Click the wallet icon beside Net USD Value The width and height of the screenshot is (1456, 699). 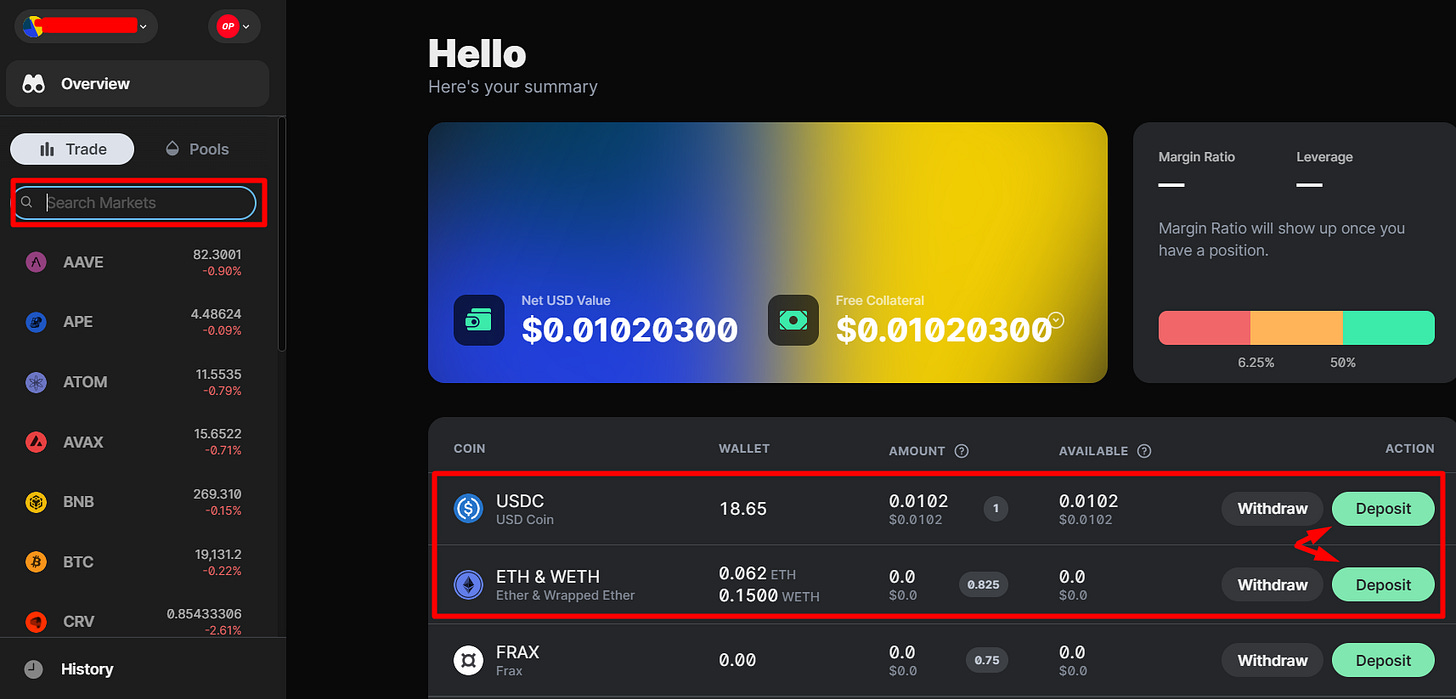(479, 320)
